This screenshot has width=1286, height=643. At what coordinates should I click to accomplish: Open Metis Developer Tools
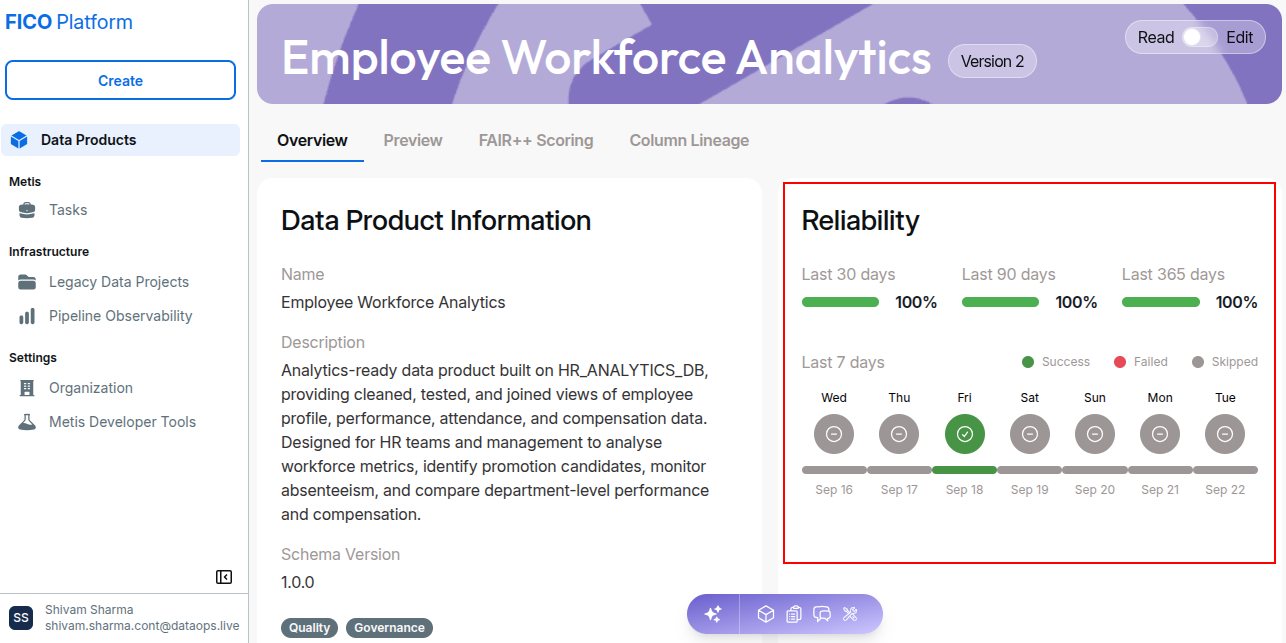pos(120,422)
